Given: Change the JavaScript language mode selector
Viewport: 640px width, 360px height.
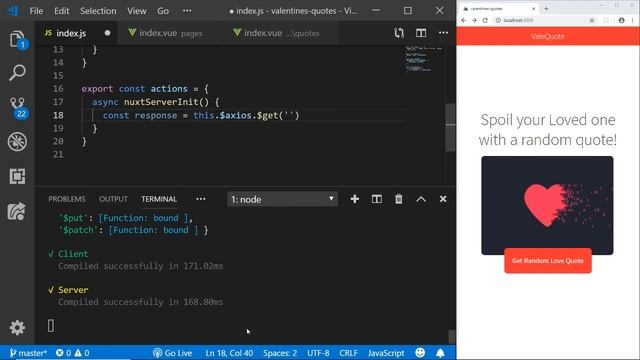Looking at the screenshot, I should coord(386,353).
